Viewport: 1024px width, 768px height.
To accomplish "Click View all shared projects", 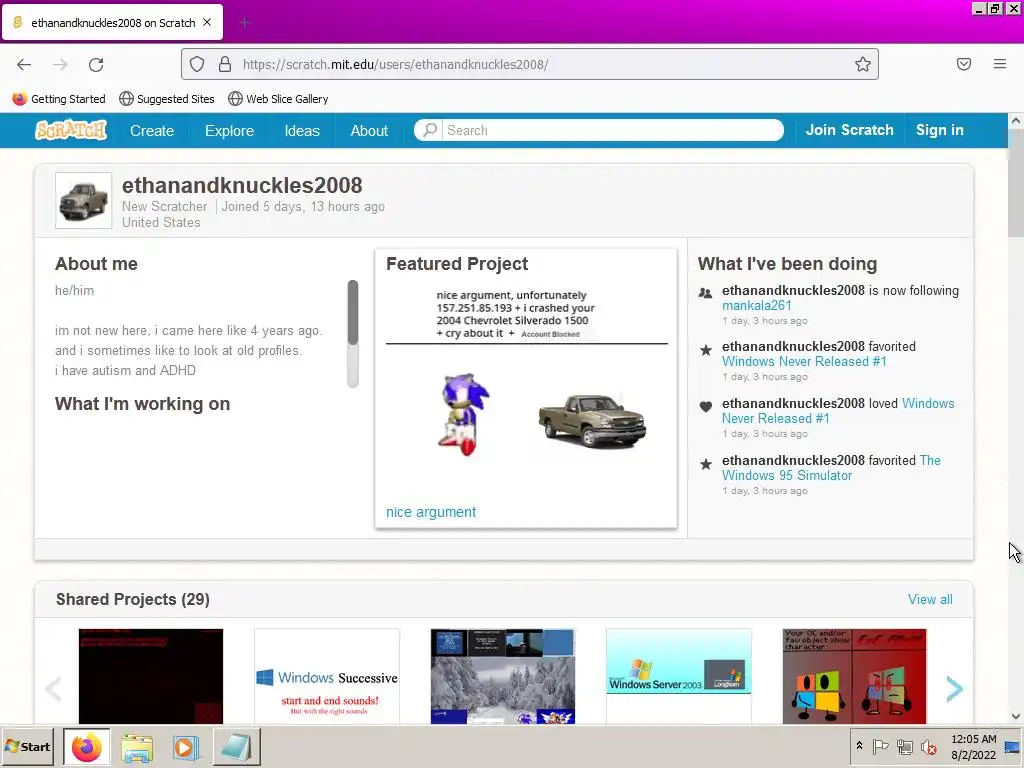I will [930, 600].
